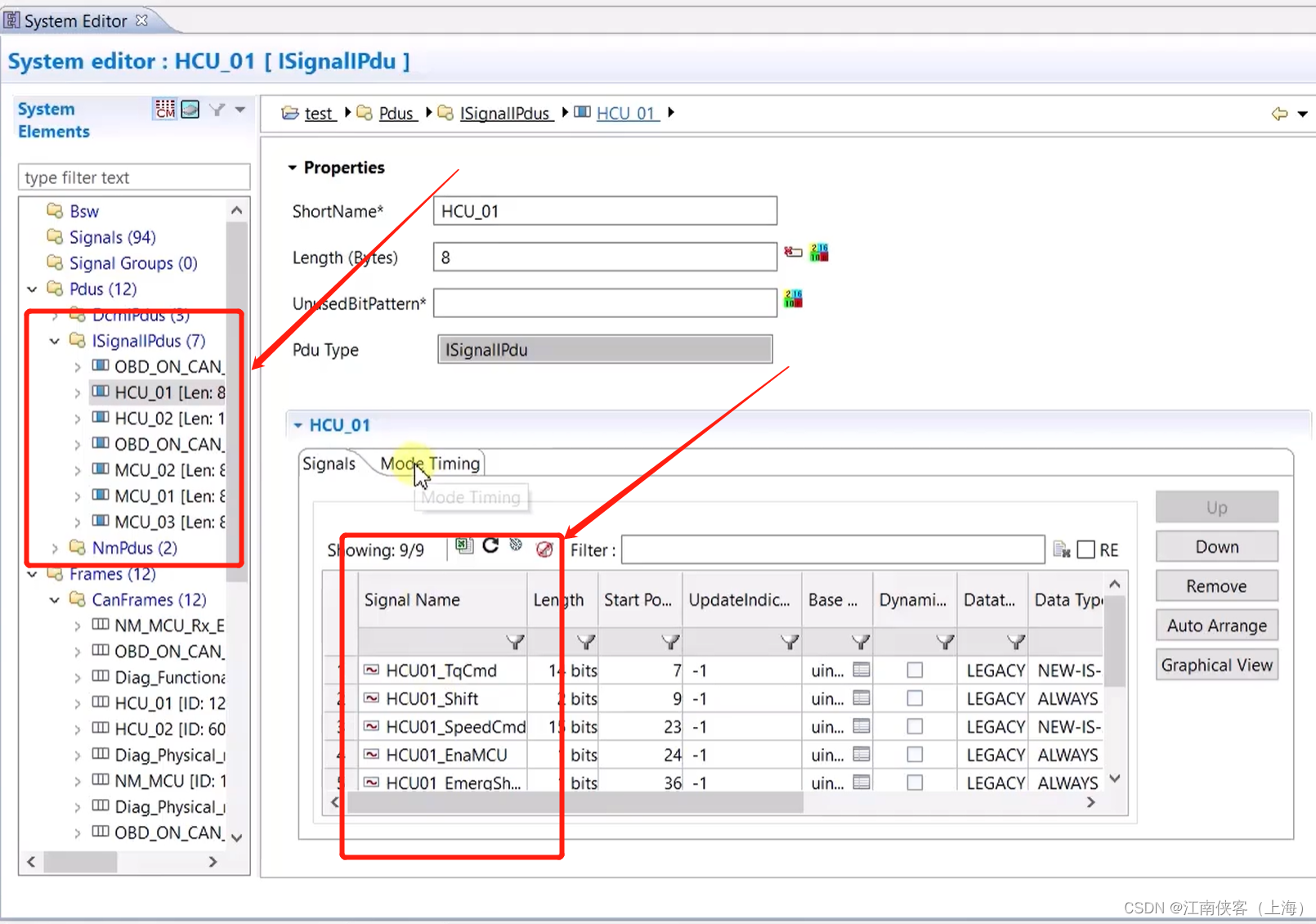This screenshot has height=924, width=1316.
Task: Click the red clear filter icon
Action: coord(544,549)
